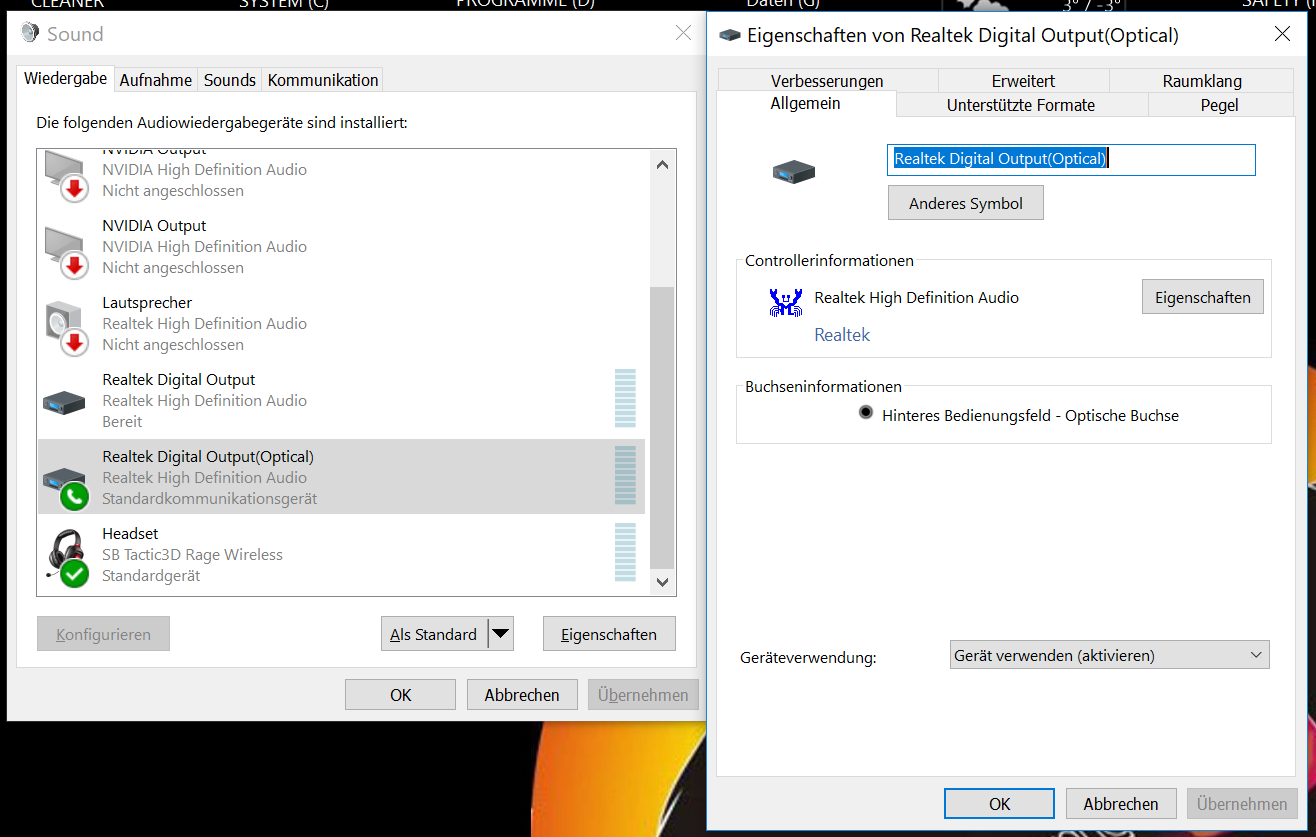The width and height of the screenshot is (1316, 837).
Task: Open the Sounds tab
Action: point(230,80)
